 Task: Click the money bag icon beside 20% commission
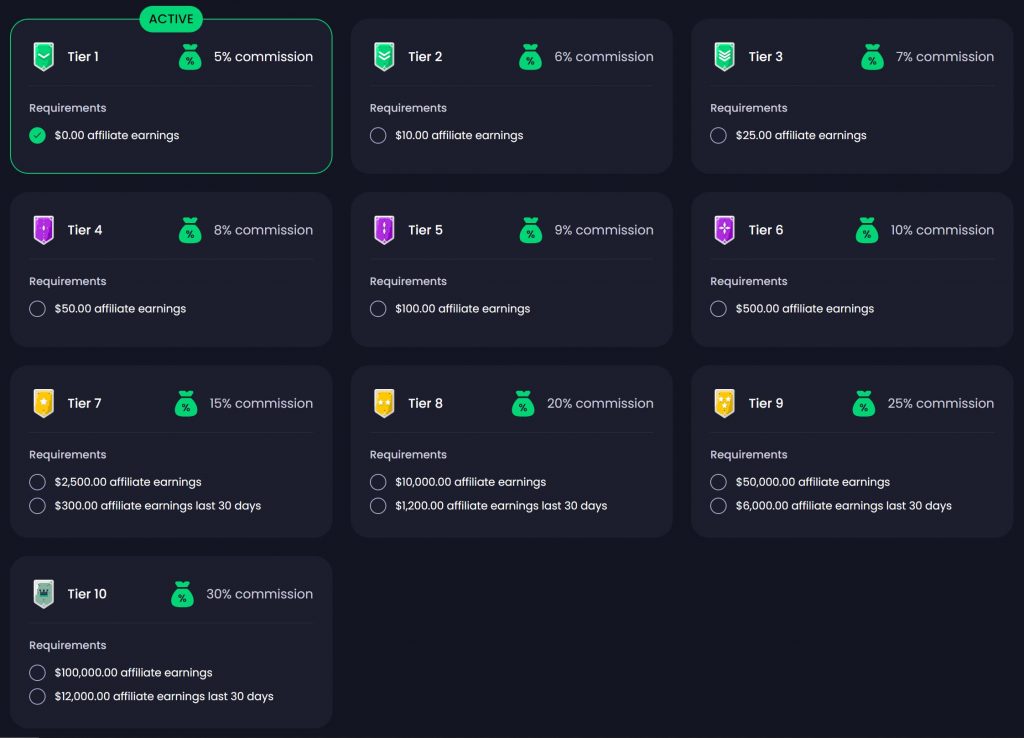pos(523,404)
